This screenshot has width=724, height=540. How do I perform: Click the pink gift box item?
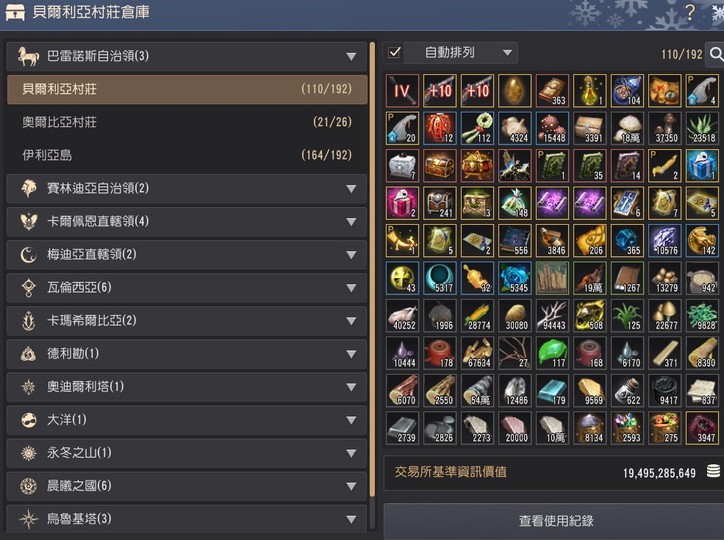coord(402,203)
